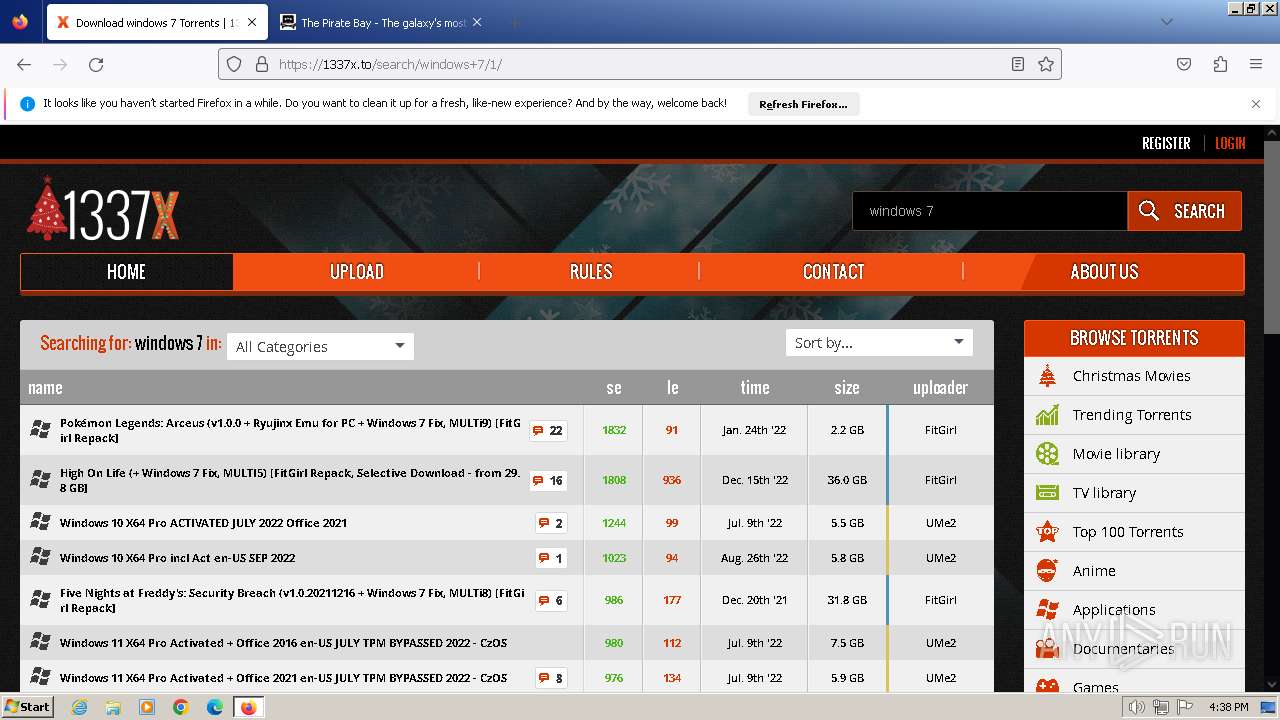The height and width of the screenshot is (720, 1280).
Task: Open Christmas Movies in Browse Torrents
Action: tap(1131, 376)
